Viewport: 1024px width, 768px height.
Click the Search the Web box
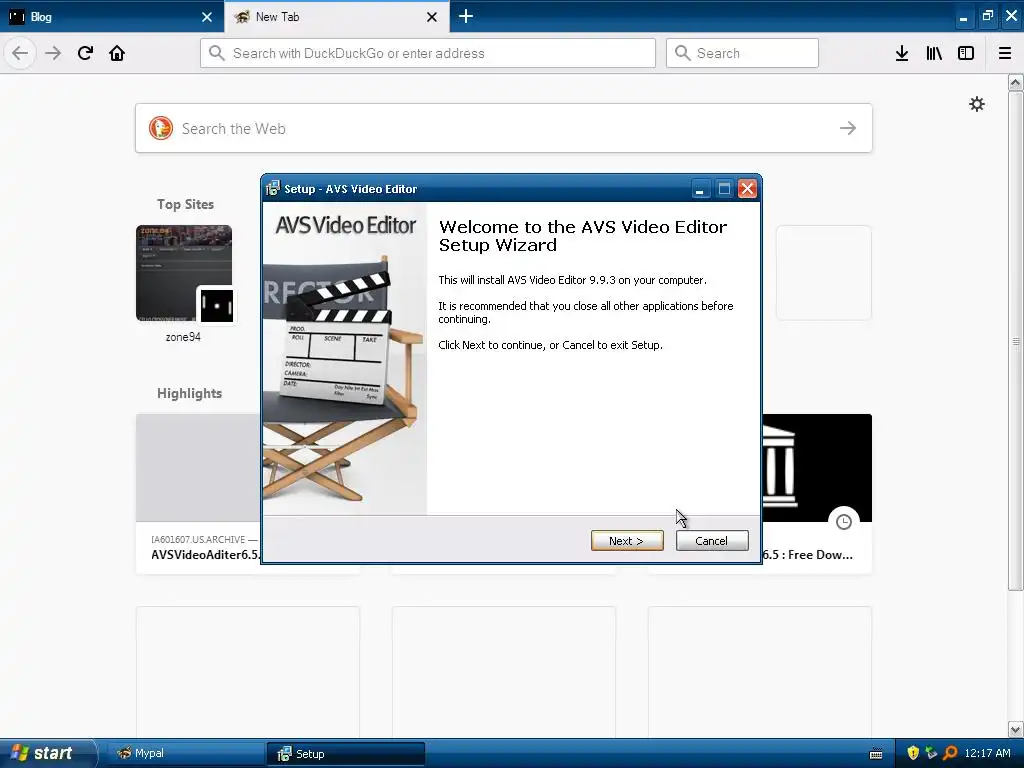504,128
